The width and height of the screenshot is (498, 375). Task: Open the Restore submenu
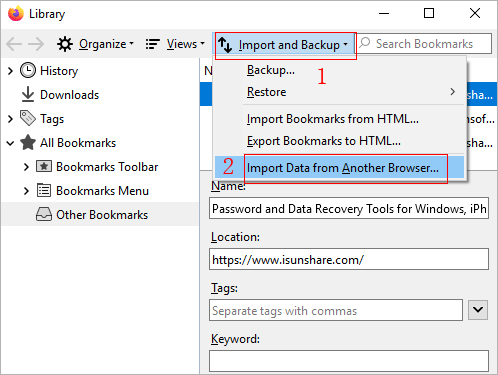click(x=339, y=92)
